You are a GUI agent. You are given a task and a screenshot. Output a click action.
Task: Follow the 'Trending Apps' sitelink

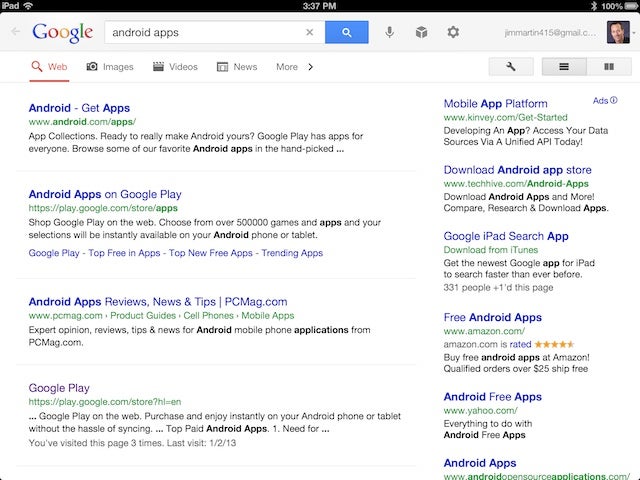tap(292, 253)
